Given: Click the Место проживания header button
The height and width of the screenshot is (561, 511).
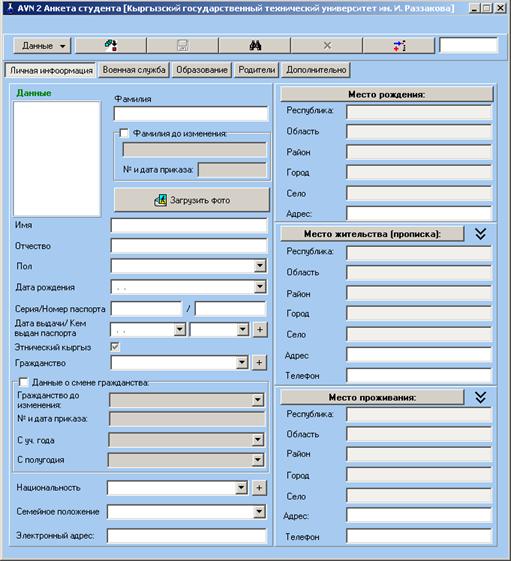Looking at the screenshot, I should [372, 397].
